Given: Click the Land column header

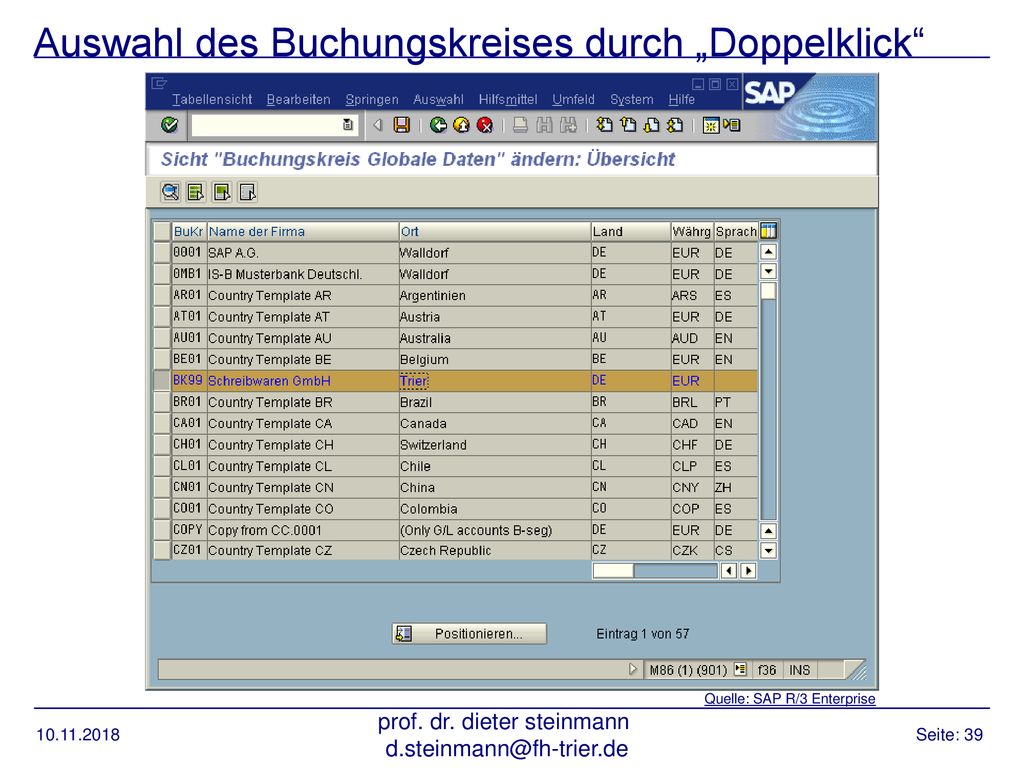Looking at the screenshot, I should pyautogui.click(x=631, y=231).
